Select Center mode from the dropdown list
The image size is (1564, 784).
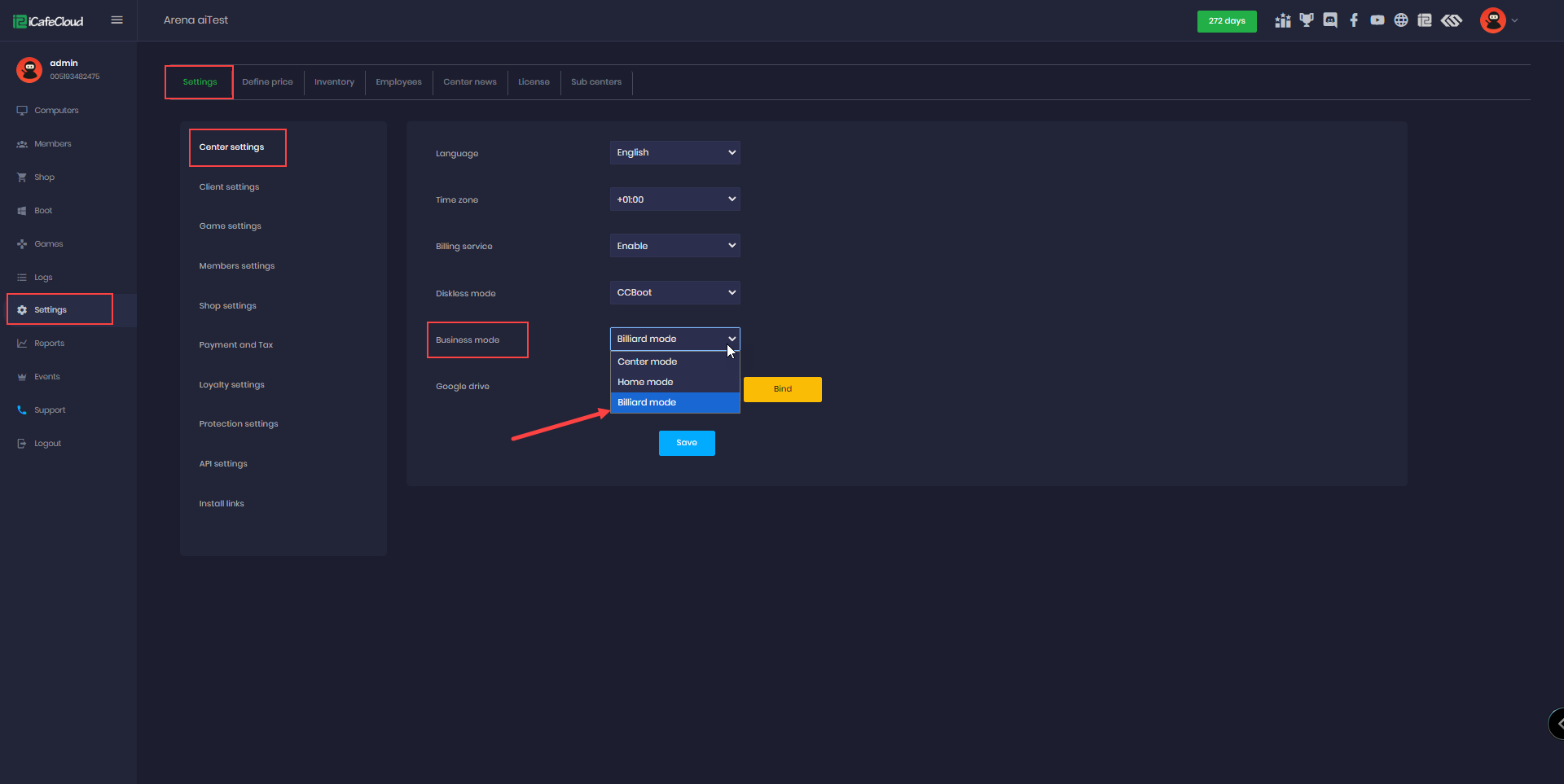tap(648, 361)
